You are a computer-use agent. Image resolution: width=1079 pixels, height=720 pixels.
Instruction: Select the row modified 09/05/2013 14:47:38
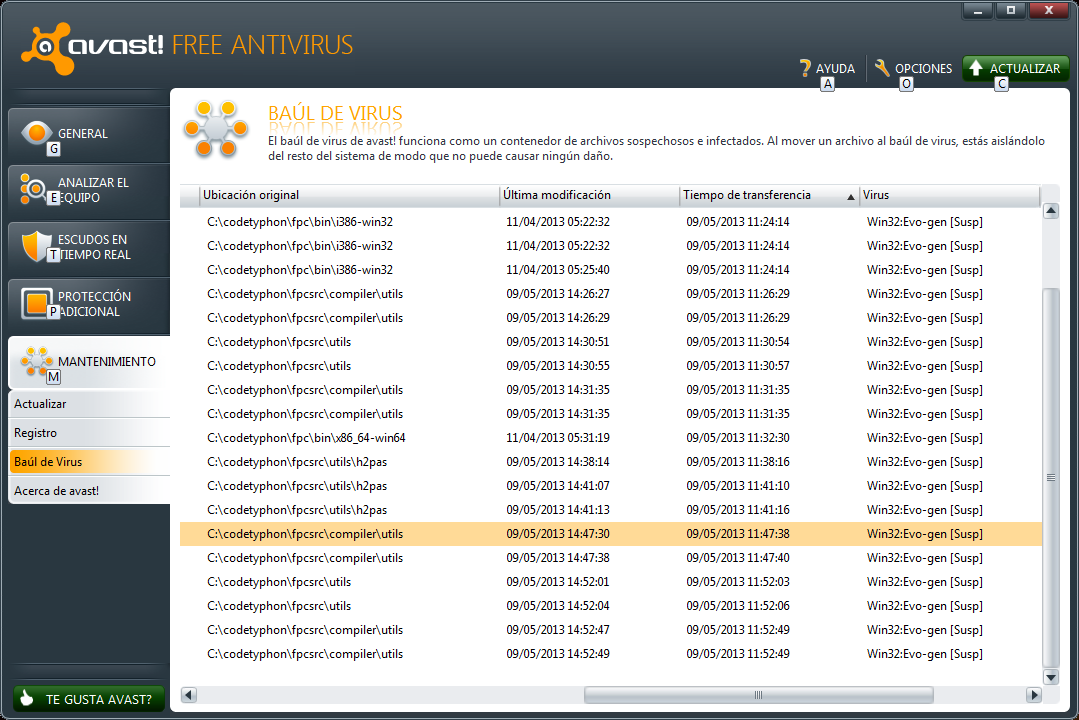[610, 558]
